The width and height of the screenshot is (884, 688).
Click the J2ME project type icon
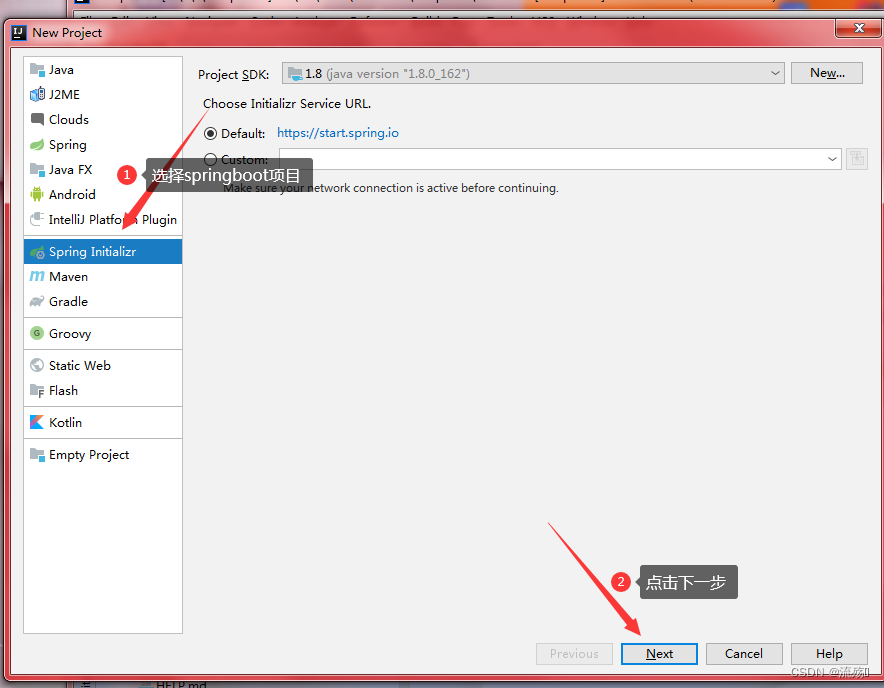(37, 95)
